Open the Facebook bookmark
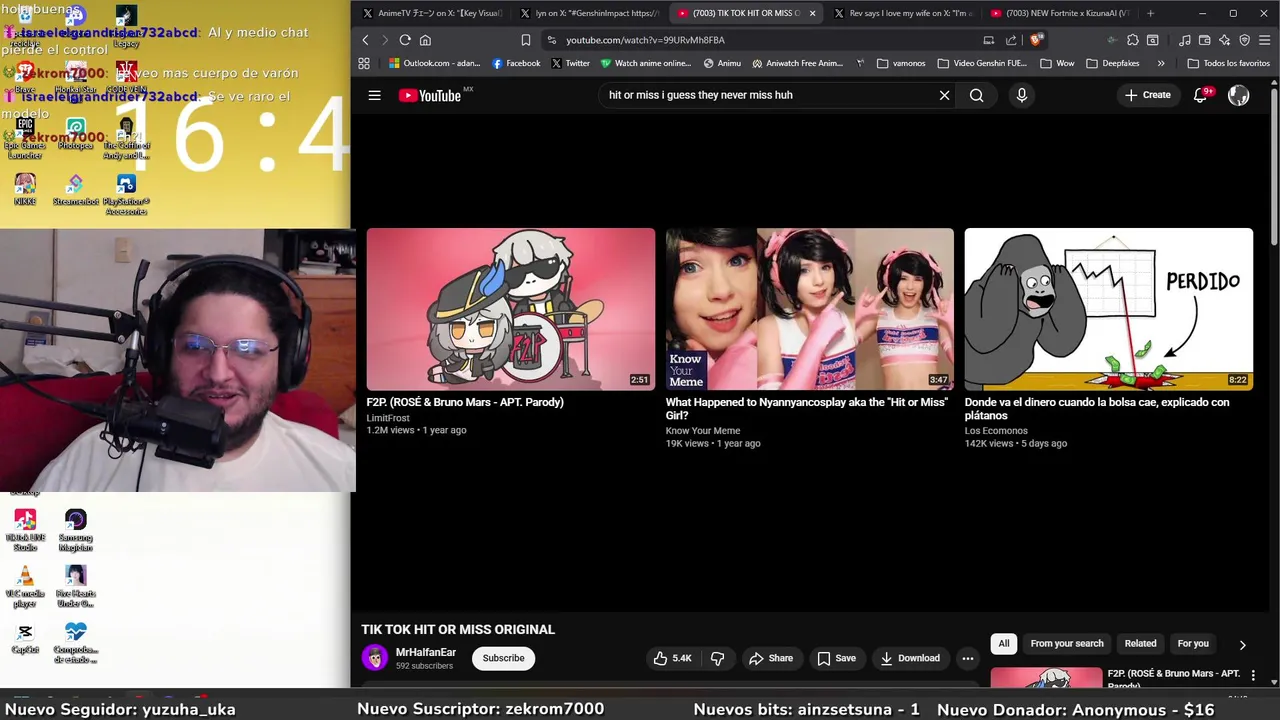This screenshot has width=1280, height=720. (x=516, y=63)
